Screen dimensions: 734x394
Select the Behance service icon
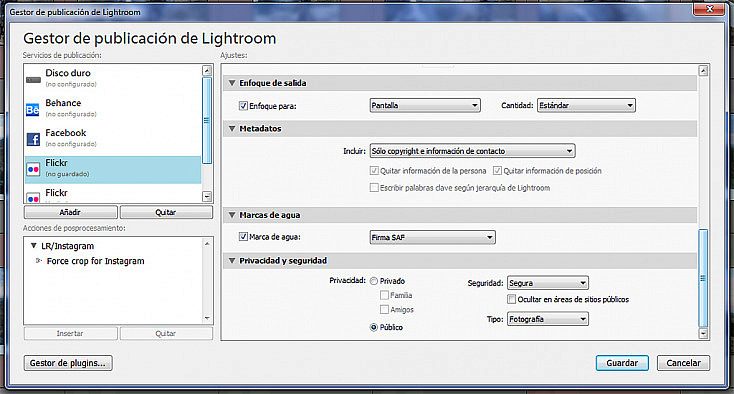[x=33, y=109]
